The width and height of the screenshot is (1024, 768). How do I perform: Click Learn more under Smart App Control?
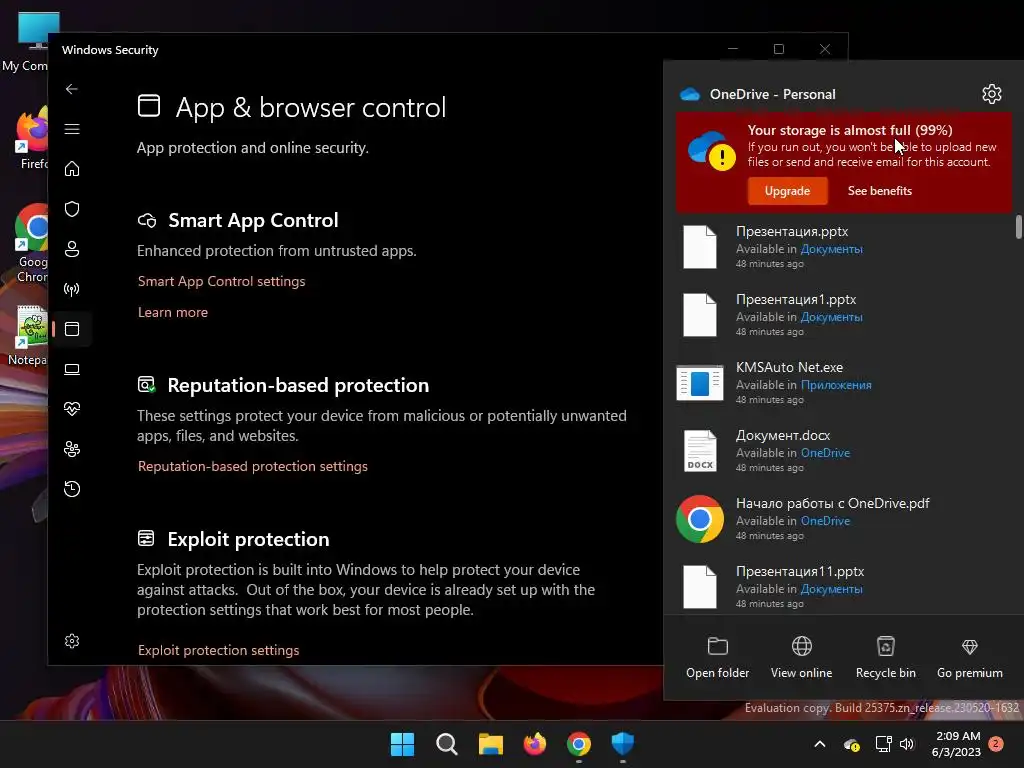click(172, 312)
